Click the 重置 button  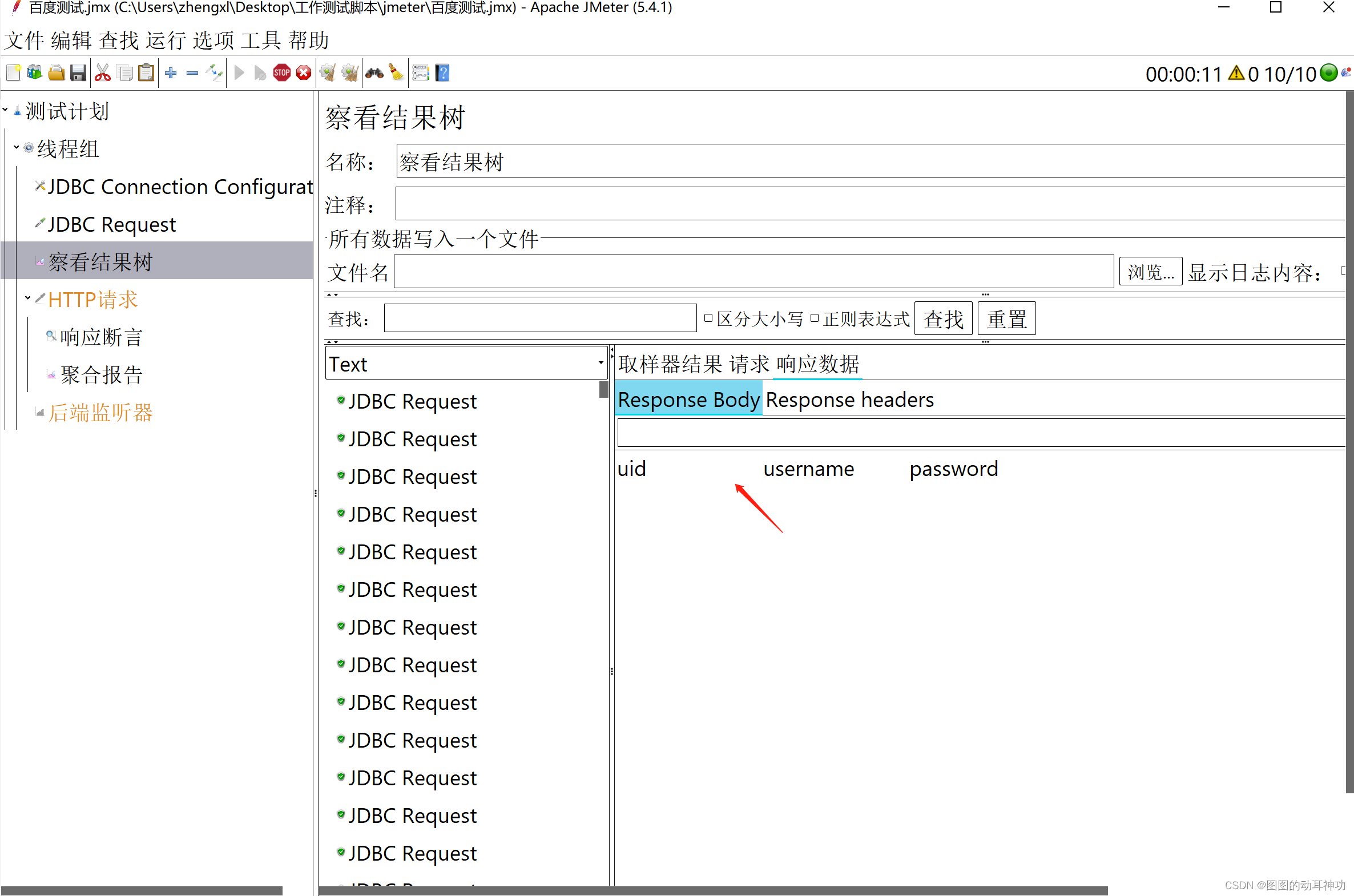tap(1006, 318)
